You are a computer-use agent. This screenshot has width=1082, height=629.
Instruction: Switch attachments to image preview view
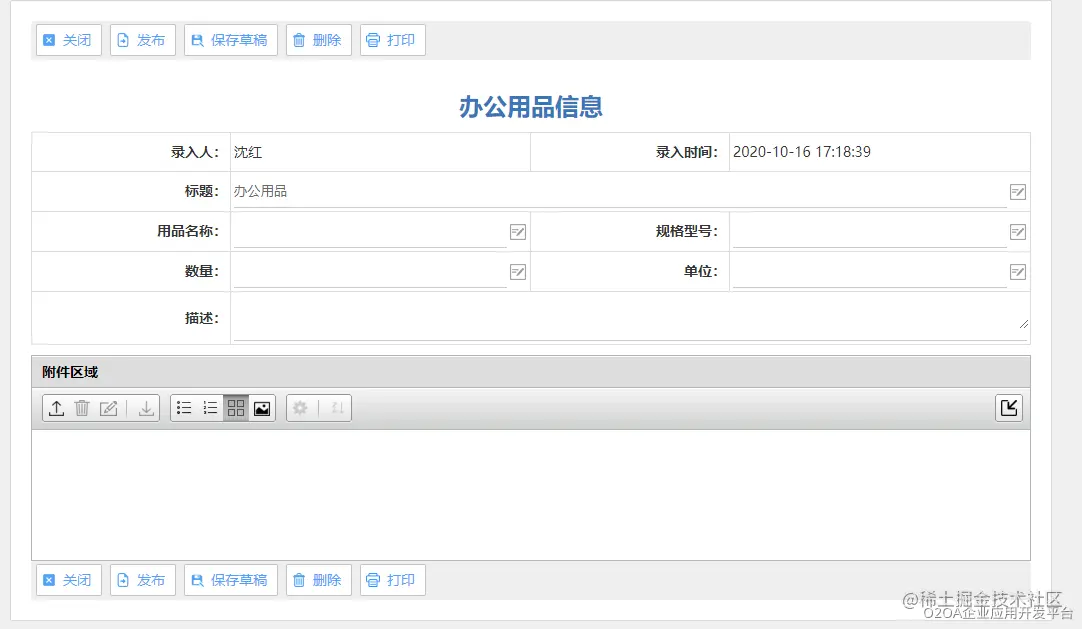pos(262,408)
